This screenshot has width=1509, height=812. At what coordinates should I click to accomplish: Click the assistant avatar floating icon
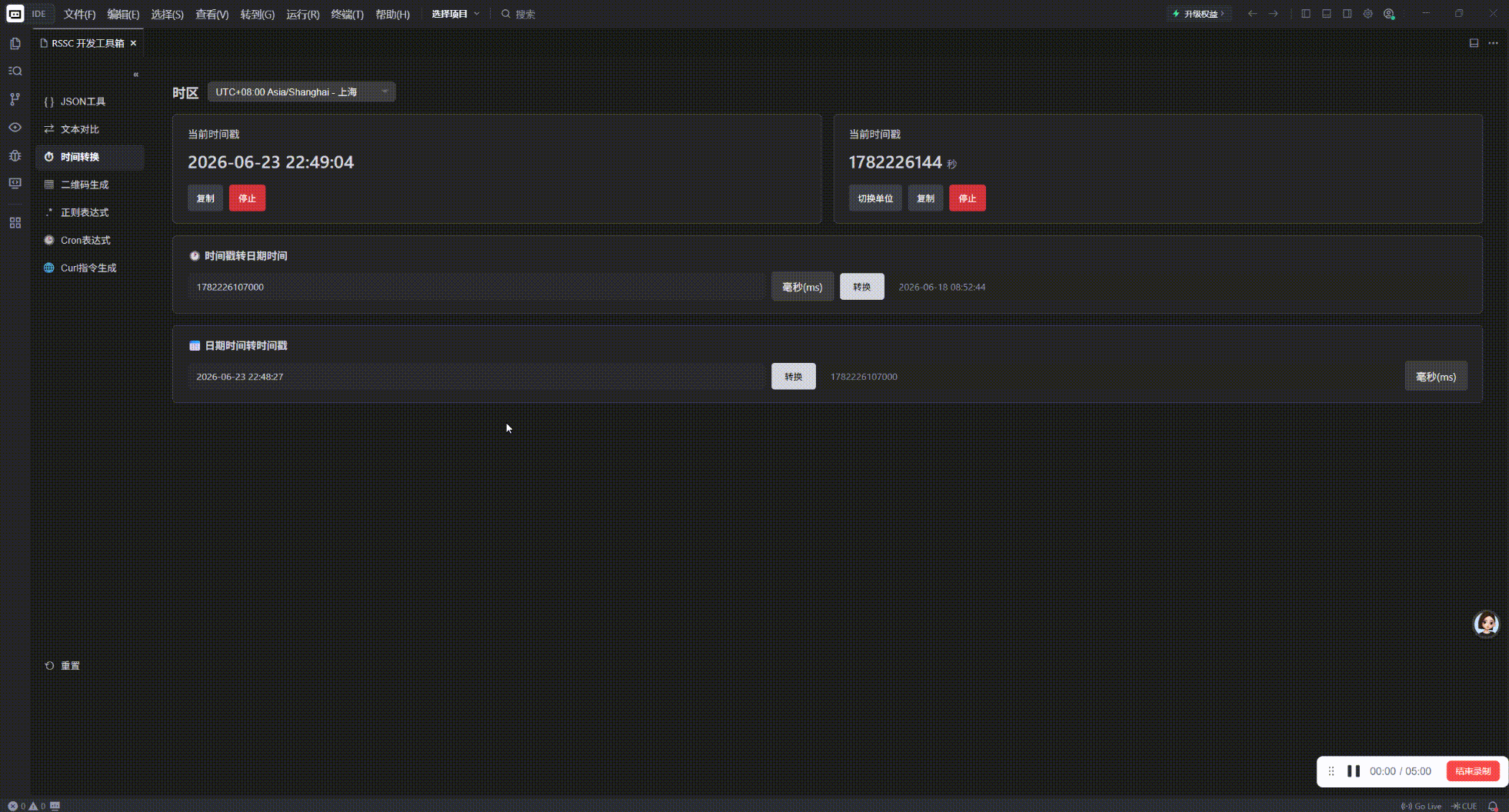click(1486, 624)
